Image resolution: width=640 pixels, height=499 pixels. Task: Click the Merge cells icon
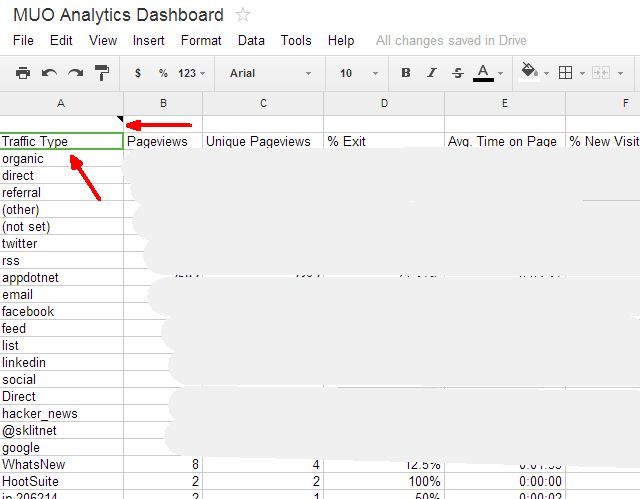tap(601, 73)
